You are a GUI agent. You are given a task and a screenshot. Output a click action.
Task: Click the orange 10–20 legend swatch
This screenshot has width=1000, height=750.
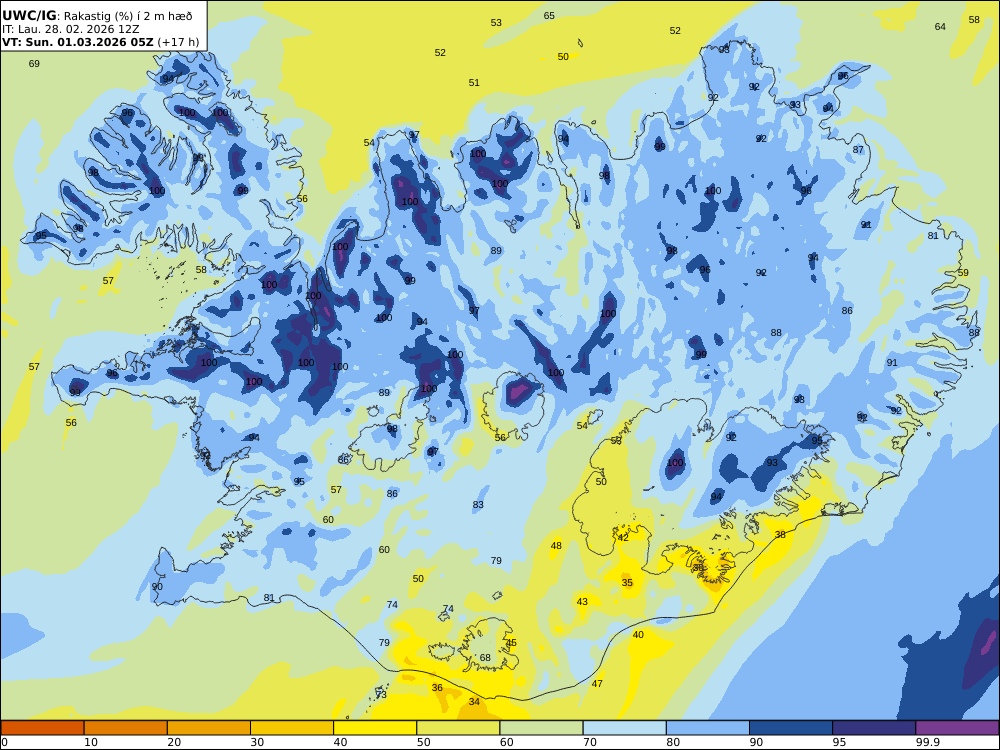click(x=126, y=728)
